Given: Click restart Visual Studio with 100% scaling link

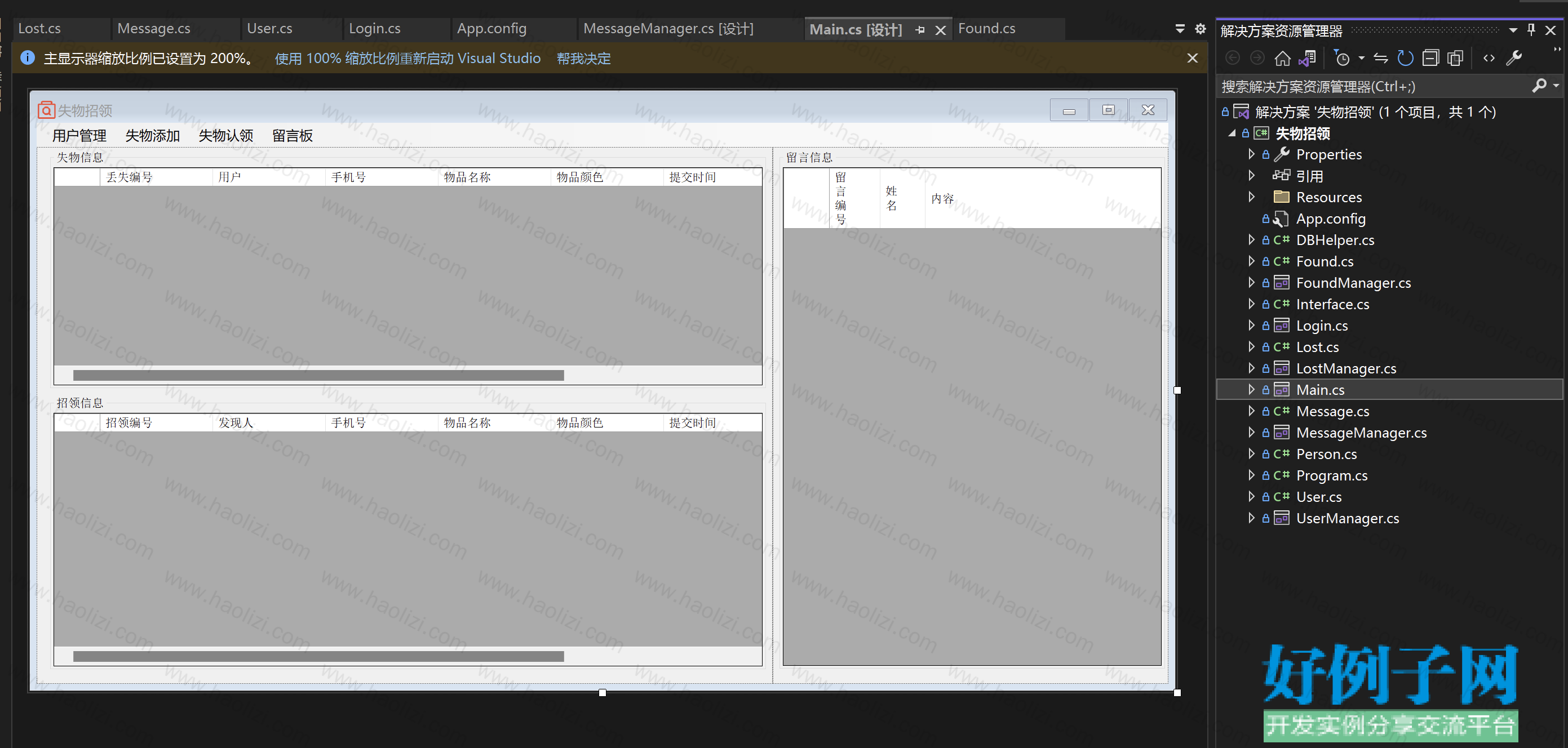Looking at the screenshot, I should pyautogui.click(x=407, y=59).
